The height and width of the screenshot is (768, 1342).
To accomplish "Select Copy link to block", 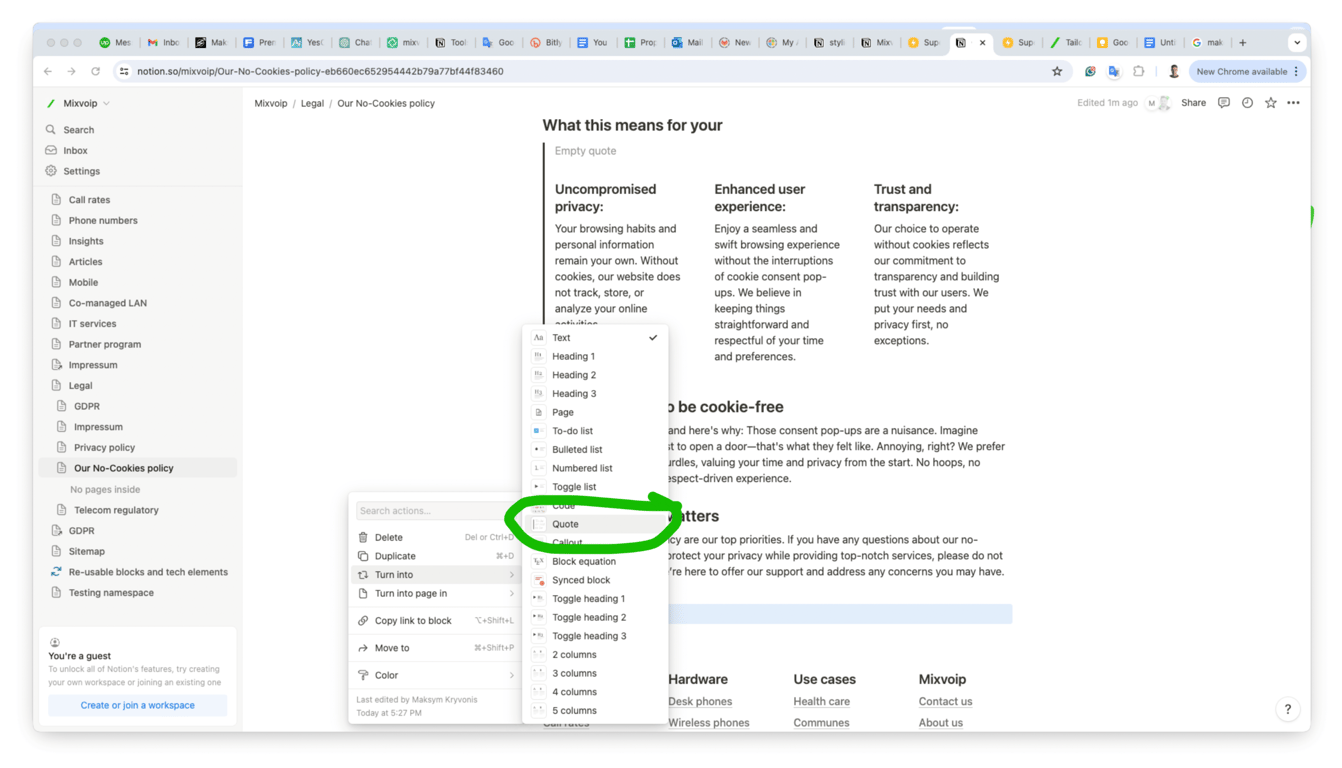I will tap(435, 621).
